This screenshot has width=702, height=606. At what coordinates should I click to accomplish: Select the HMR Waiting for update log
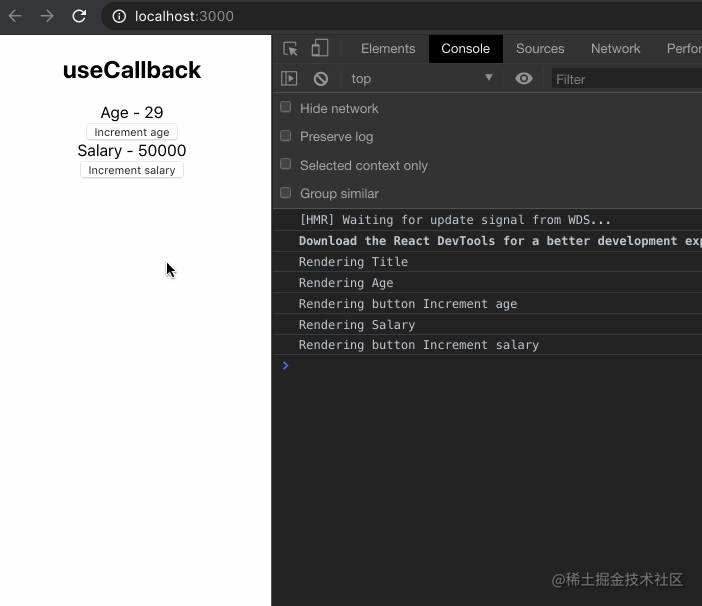[x=488, y=220]
